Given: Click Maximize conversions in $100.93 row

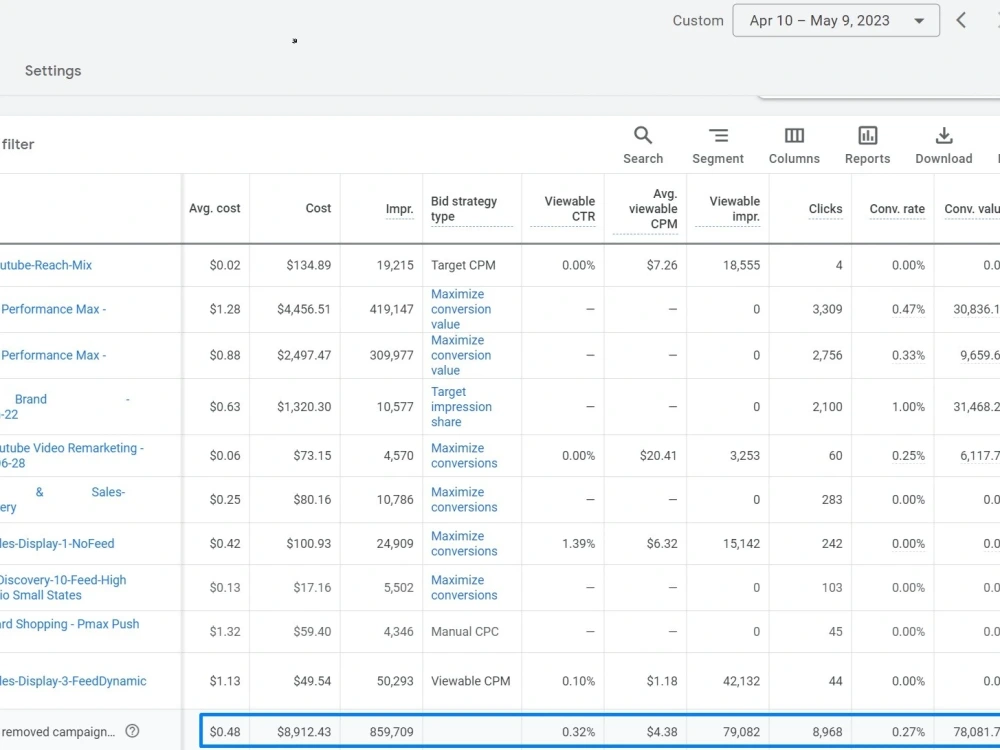Looking at the screenshot, I should [x=464, y=543].
